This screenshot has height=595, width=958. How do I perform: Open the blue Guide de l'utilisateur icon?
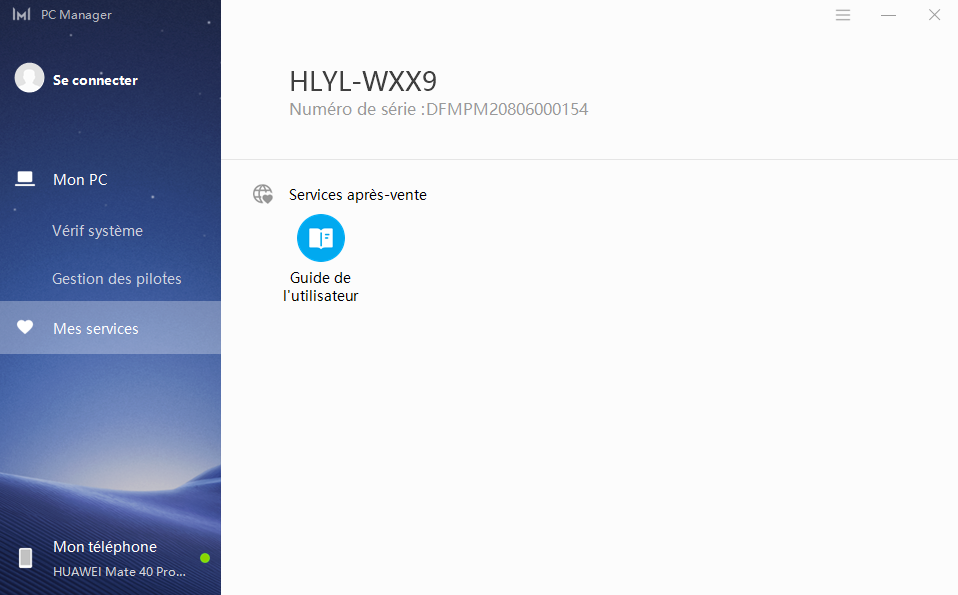pyautogui.click(x=321, y=238)
